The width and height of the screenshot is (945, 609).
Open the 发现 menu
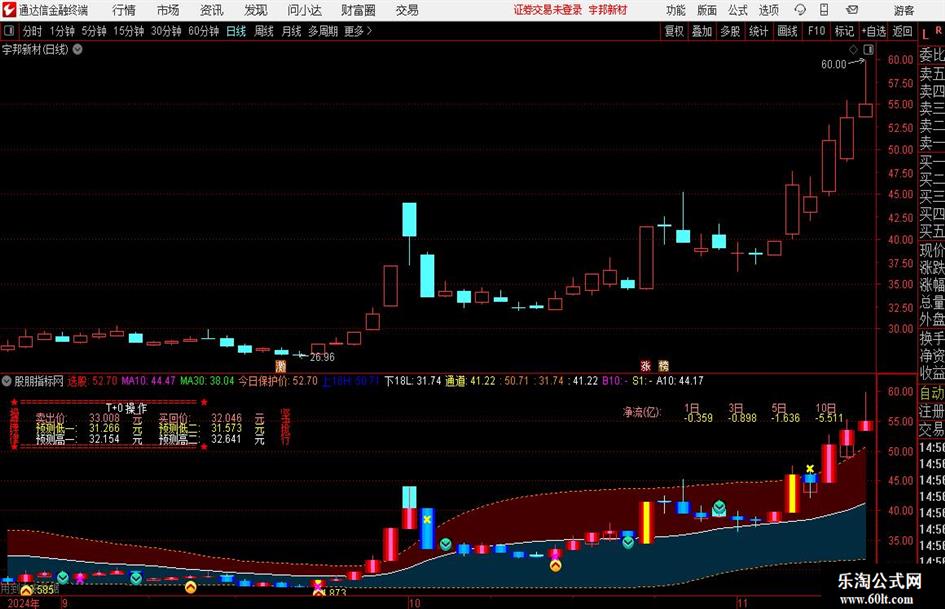256,10
